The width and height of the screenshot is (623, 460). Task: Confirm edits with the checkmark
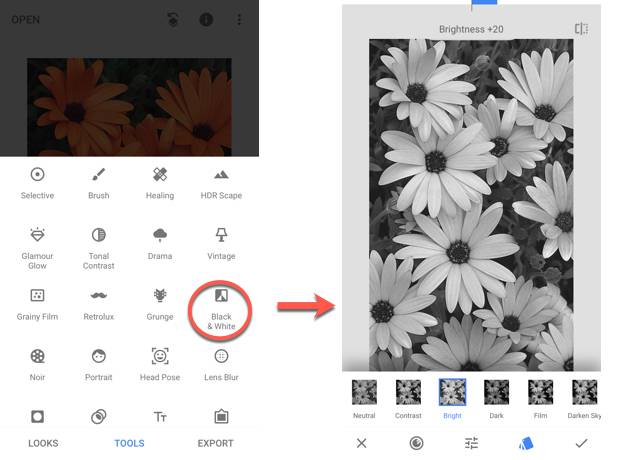(581, 442)
